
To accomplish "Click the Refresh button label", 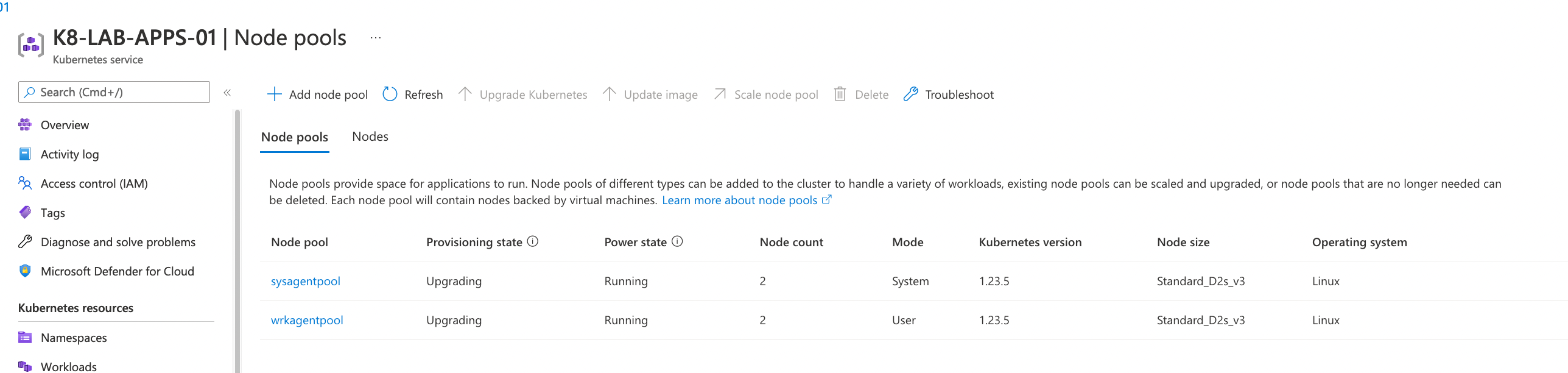I will 424,94.
